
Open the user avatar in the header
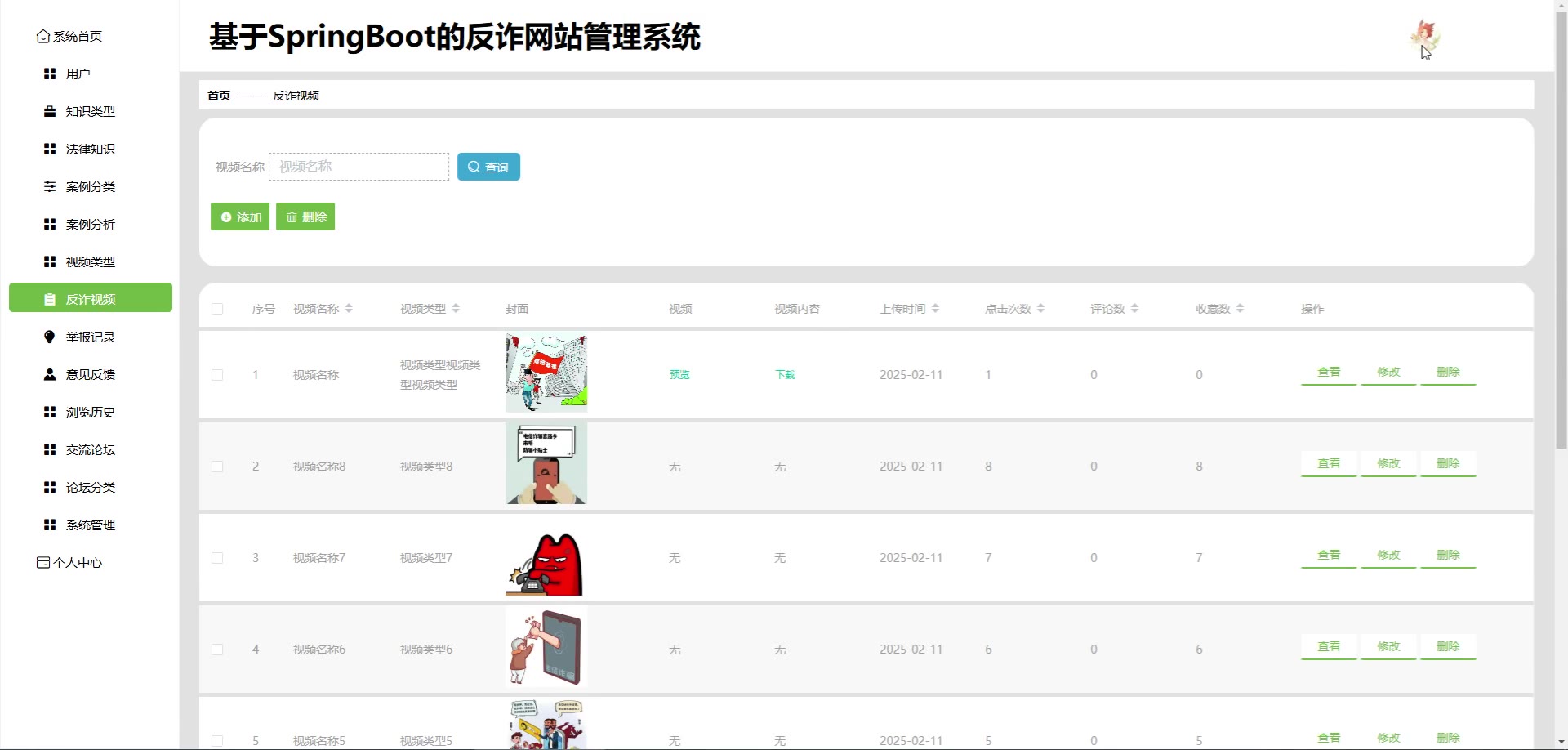[x=1425, y=37]
